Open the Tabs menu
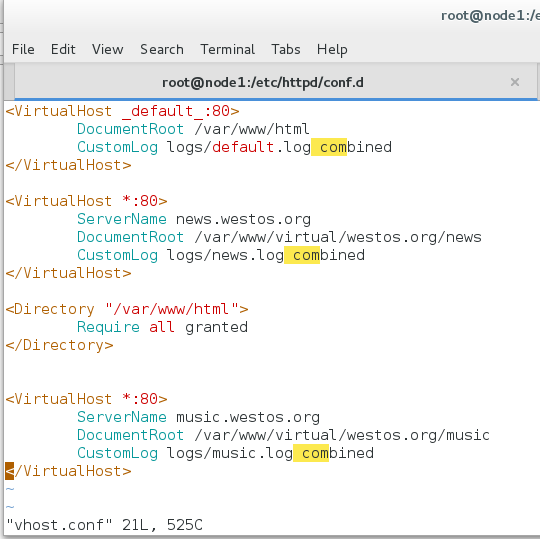Screen dimensions: 540x539 [x=286, y=49]
